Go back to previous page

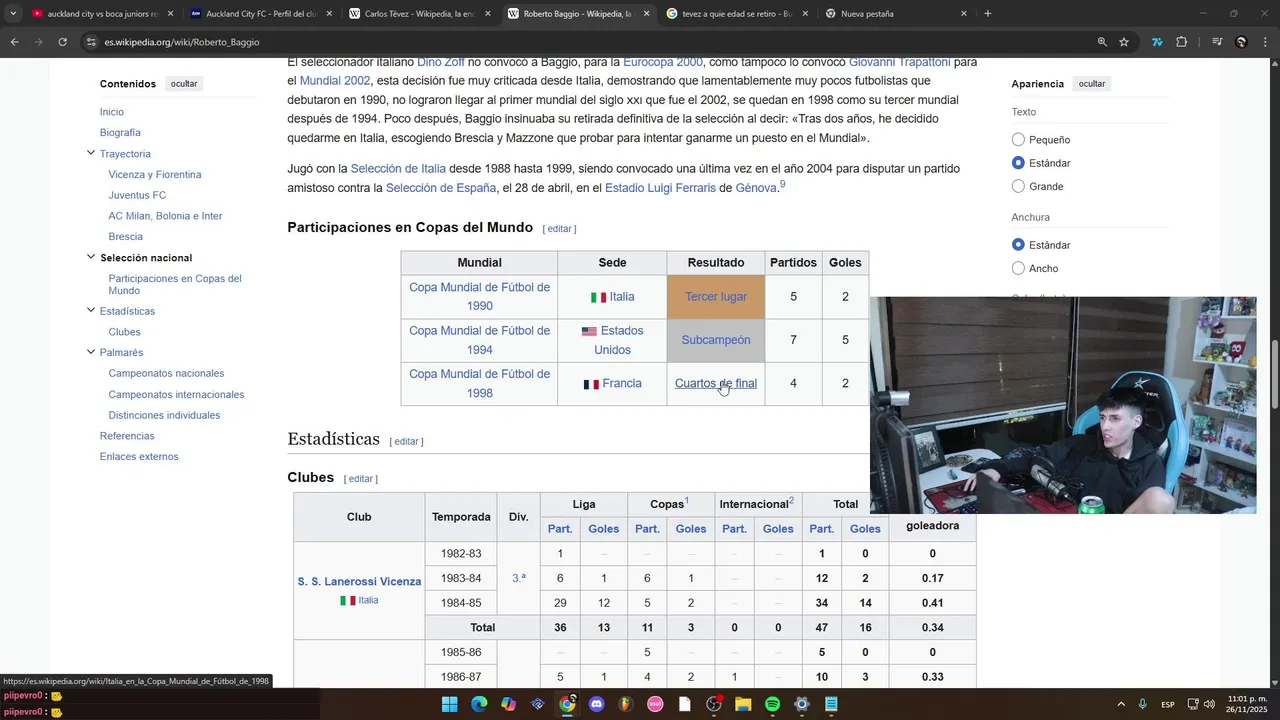[14, 42]
